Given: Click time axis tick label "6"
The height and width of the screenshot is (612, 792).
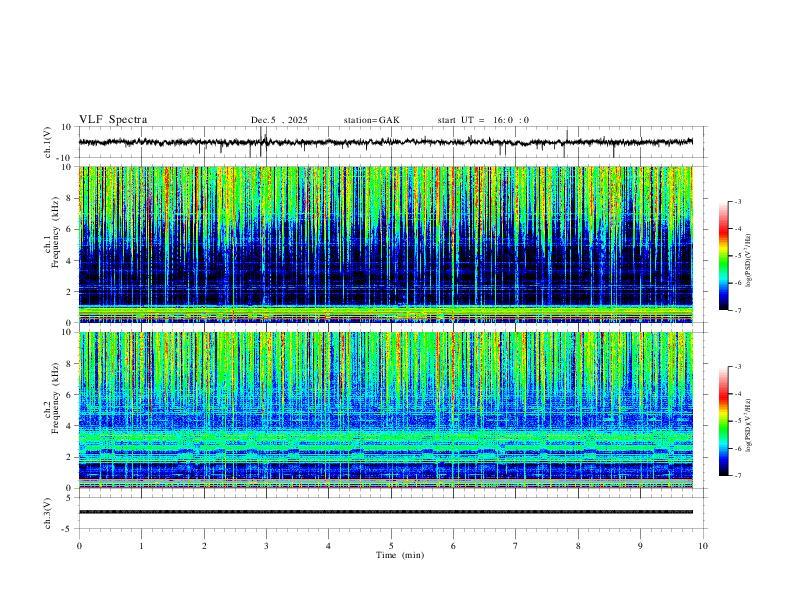Looking at the screenshot, I should tap(453, 546).
